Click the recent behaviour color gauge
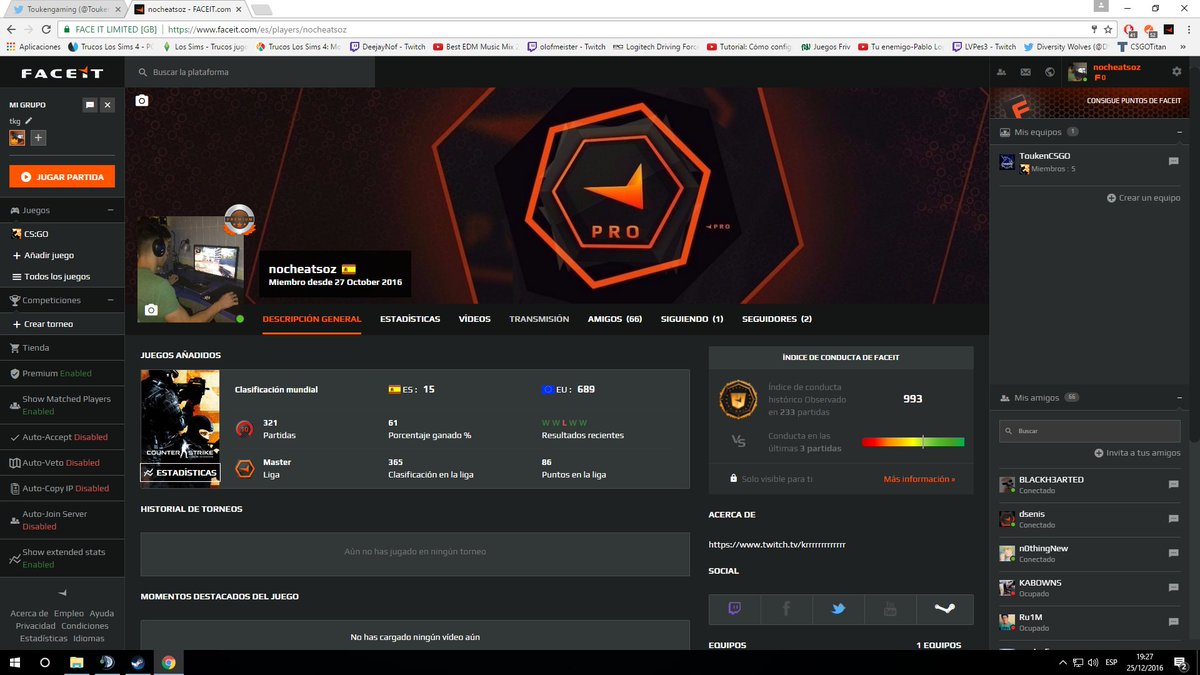The width and height of the screenshot is (1200, 675). pyautogui.click(x=913, y=441)
